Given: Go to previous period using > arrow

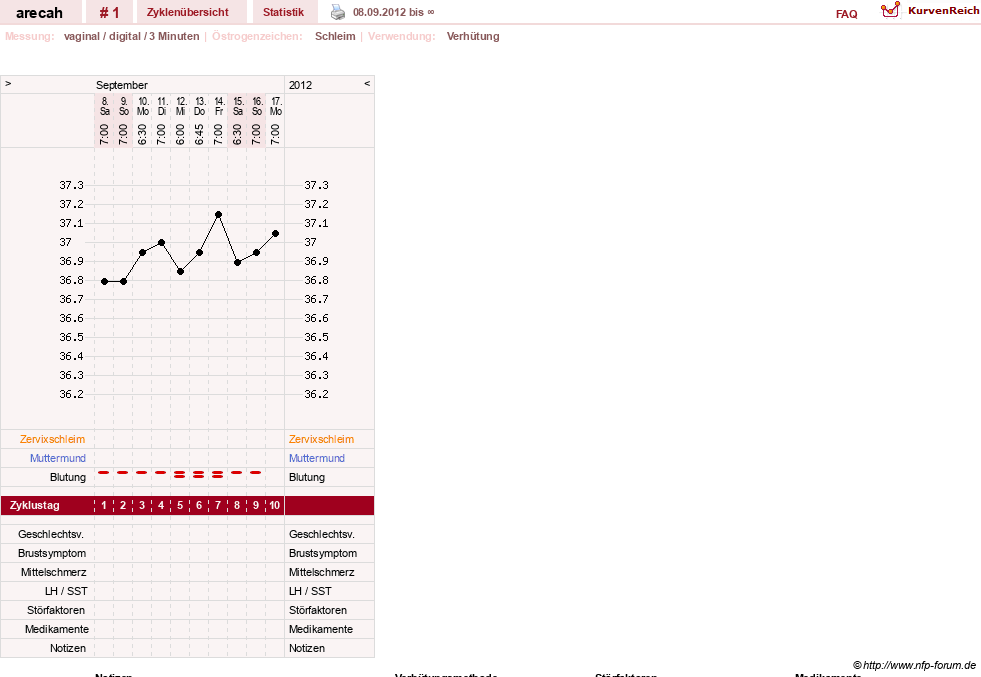Looking at the screenshot, I should 8,83.
